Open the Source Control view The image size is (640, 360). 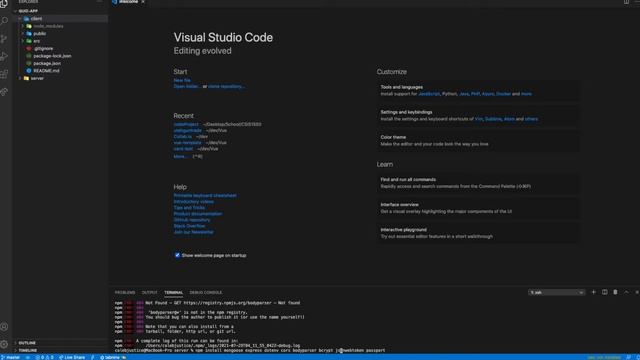4,39
